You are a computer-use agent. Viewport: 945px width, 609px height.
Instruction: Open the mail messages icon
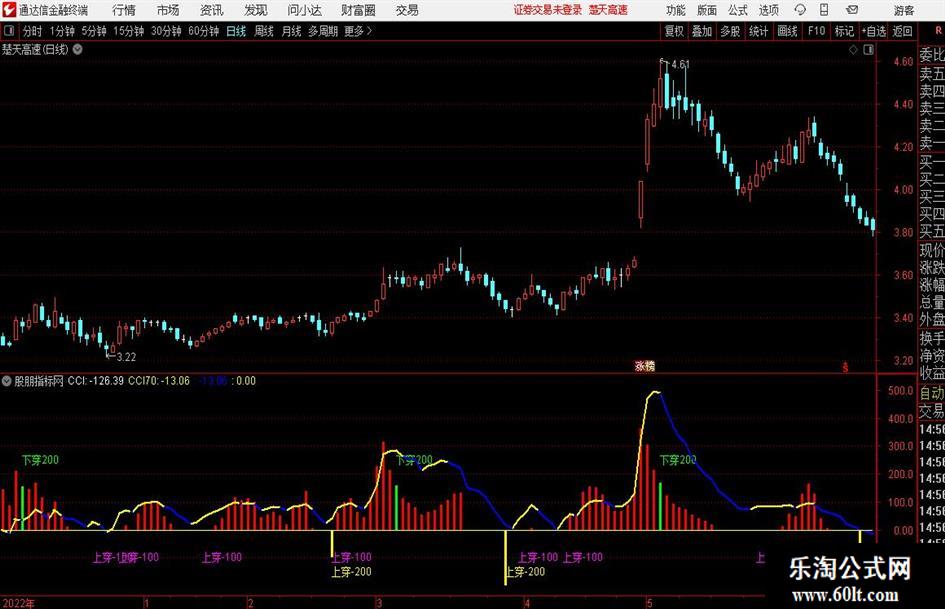tap(852, 10)
